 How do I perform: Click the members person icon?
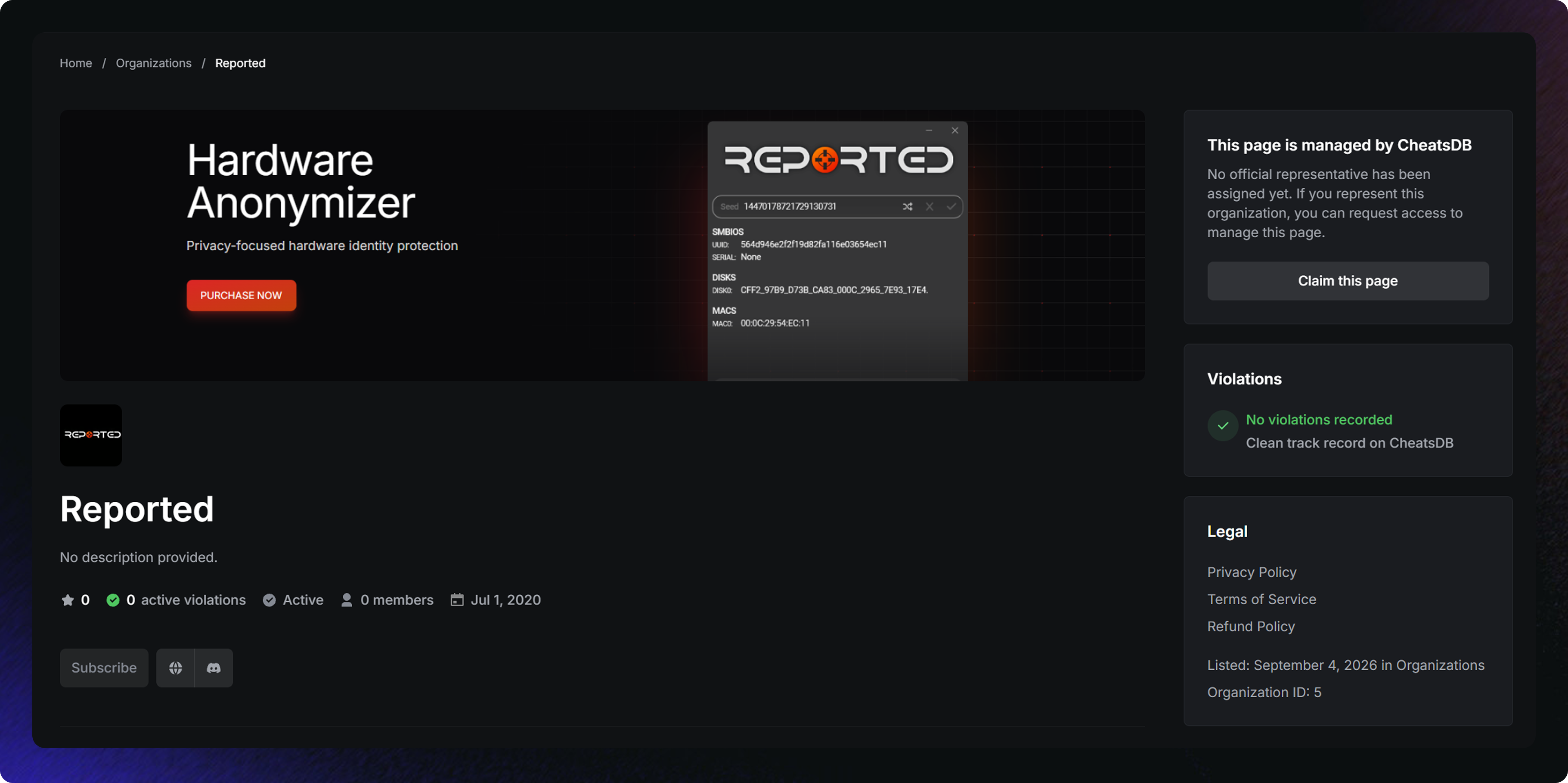[346, 600]
